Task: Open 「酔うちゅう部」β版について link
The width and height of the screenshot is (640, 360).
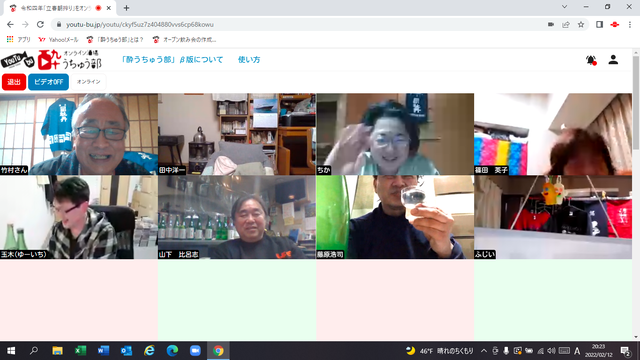Action: (172, 60)
